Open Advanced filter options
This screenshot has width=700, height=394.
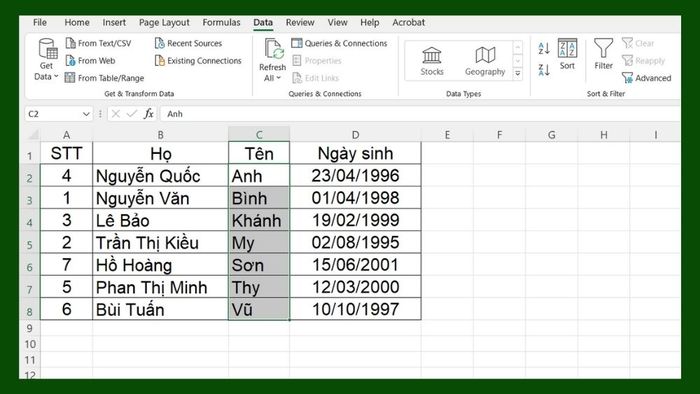646,78
